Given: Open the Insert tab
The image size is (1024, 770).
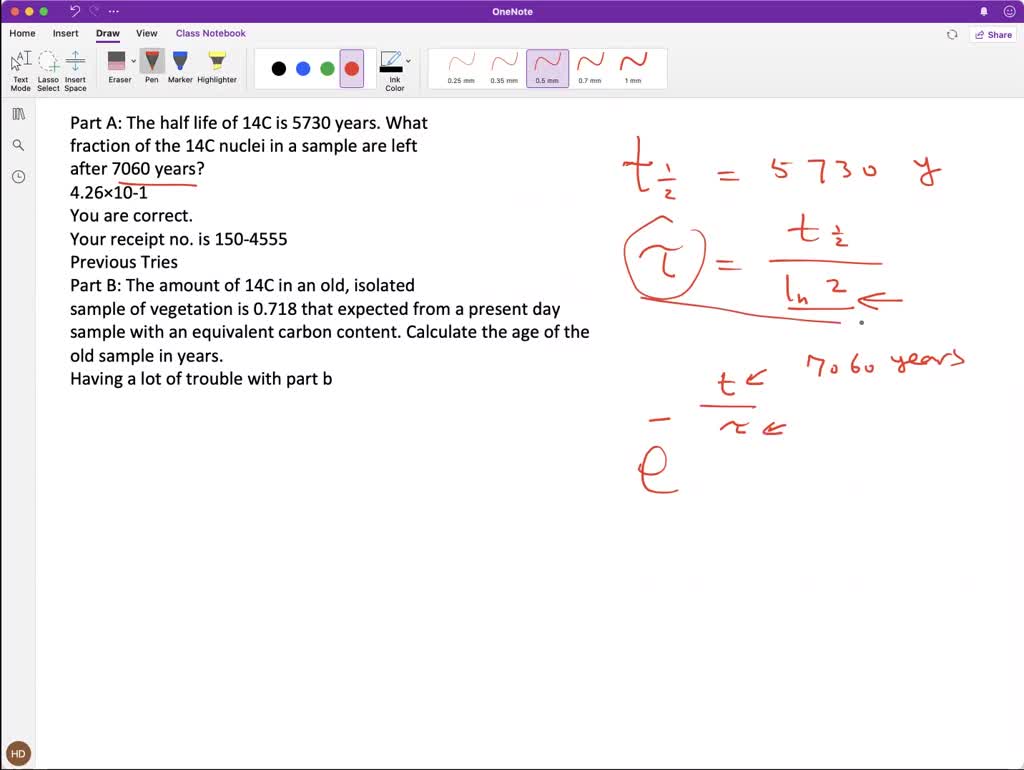Looking at the screenshot, I should [65, 33].
